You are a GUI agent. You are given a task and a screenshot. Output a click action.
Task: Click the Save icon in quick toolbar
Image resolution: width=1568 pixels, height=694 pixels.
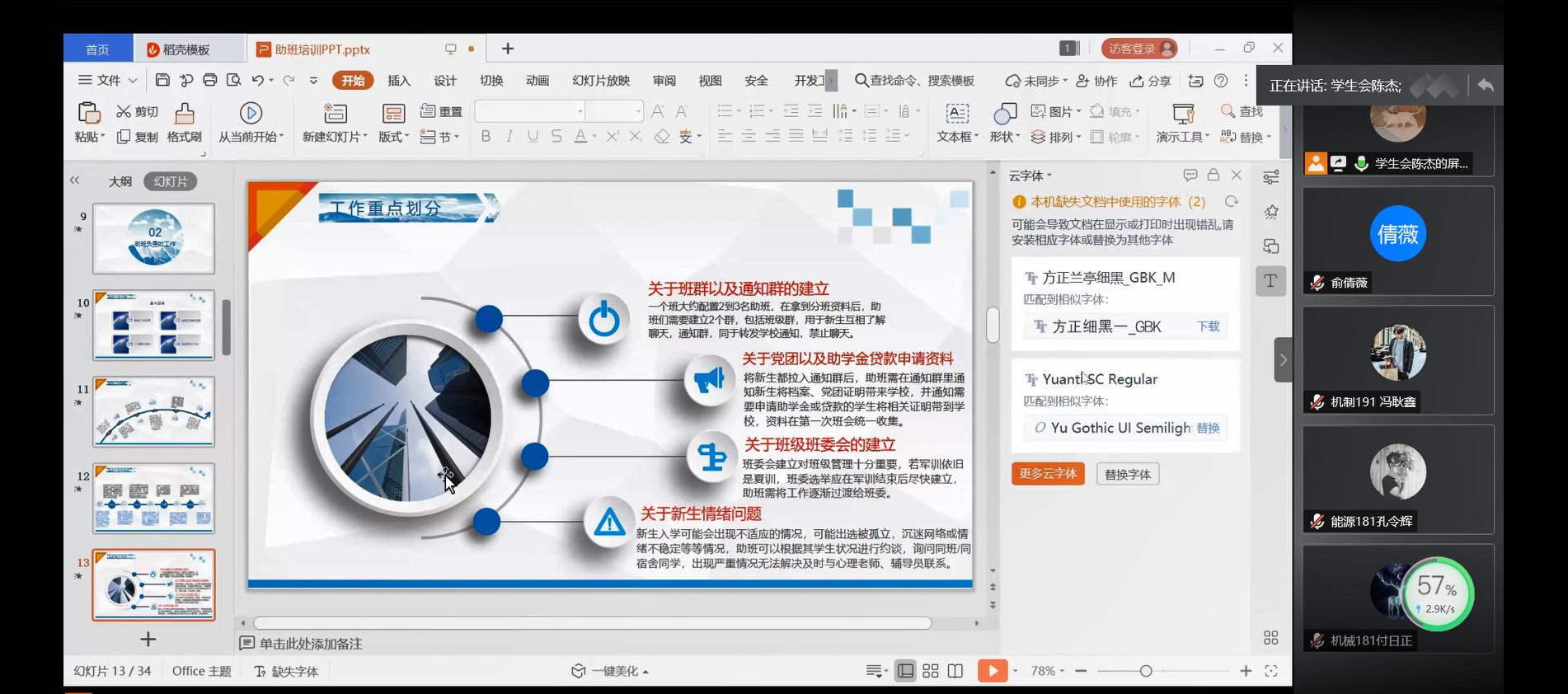click(x=162, y=80)
